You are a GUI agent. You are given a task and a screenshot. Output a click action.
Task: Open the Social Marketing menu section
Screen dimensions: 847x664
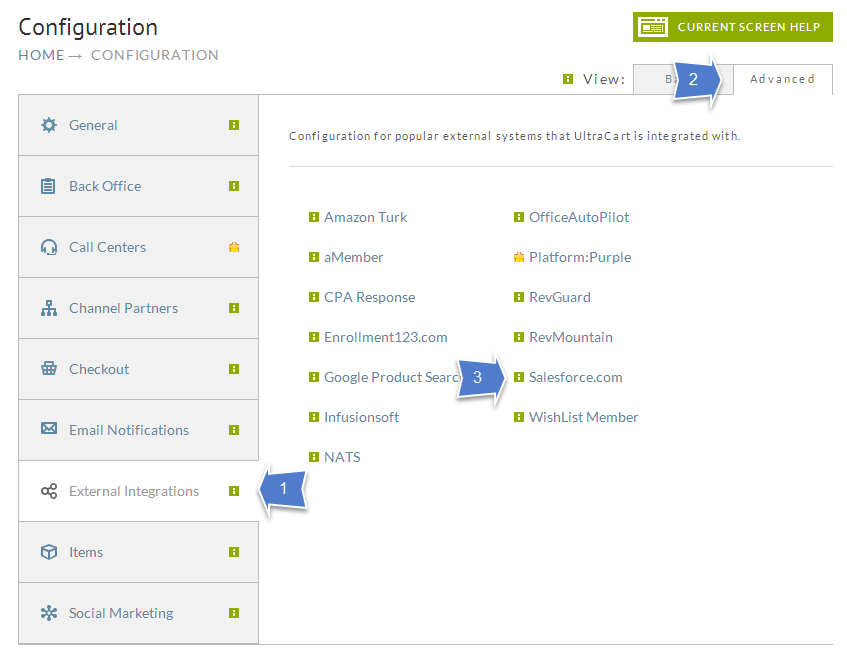[138, 613]
